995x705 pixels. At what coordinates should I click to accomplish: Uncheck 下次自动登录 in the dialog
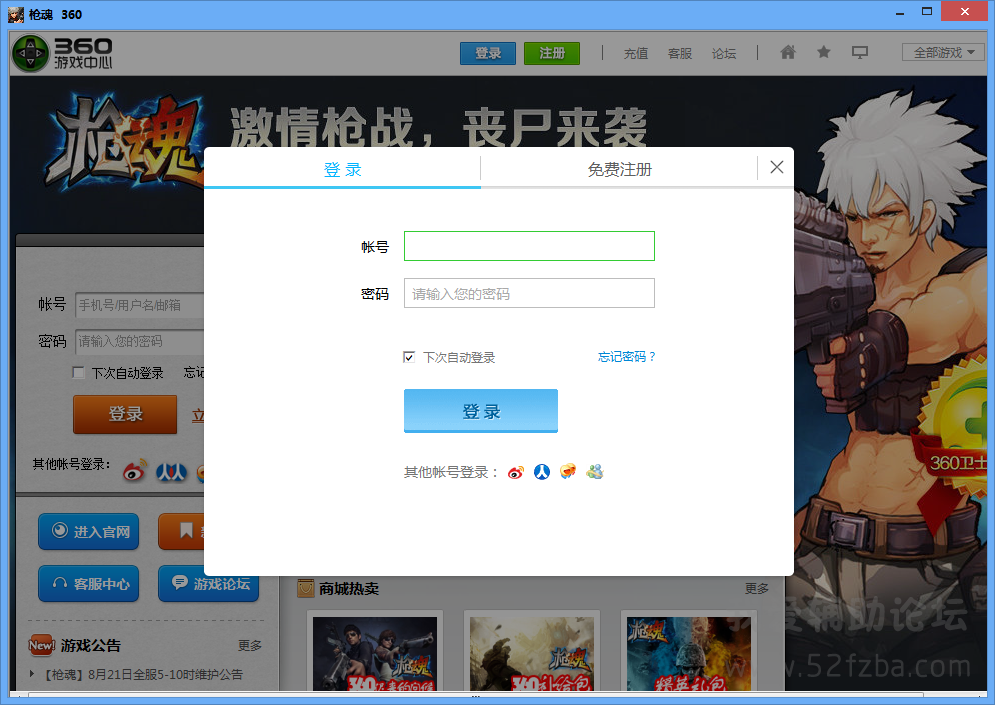click(x=409, y=357)
